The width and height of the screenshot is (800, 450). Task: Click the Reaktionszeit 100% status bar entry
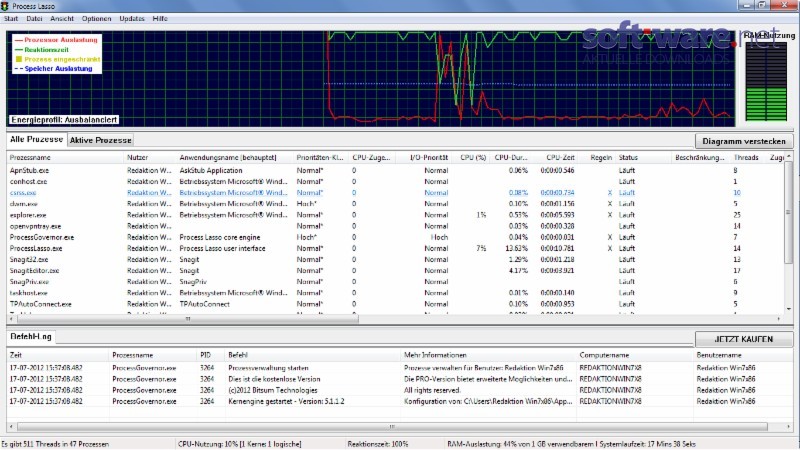(378, 444)
